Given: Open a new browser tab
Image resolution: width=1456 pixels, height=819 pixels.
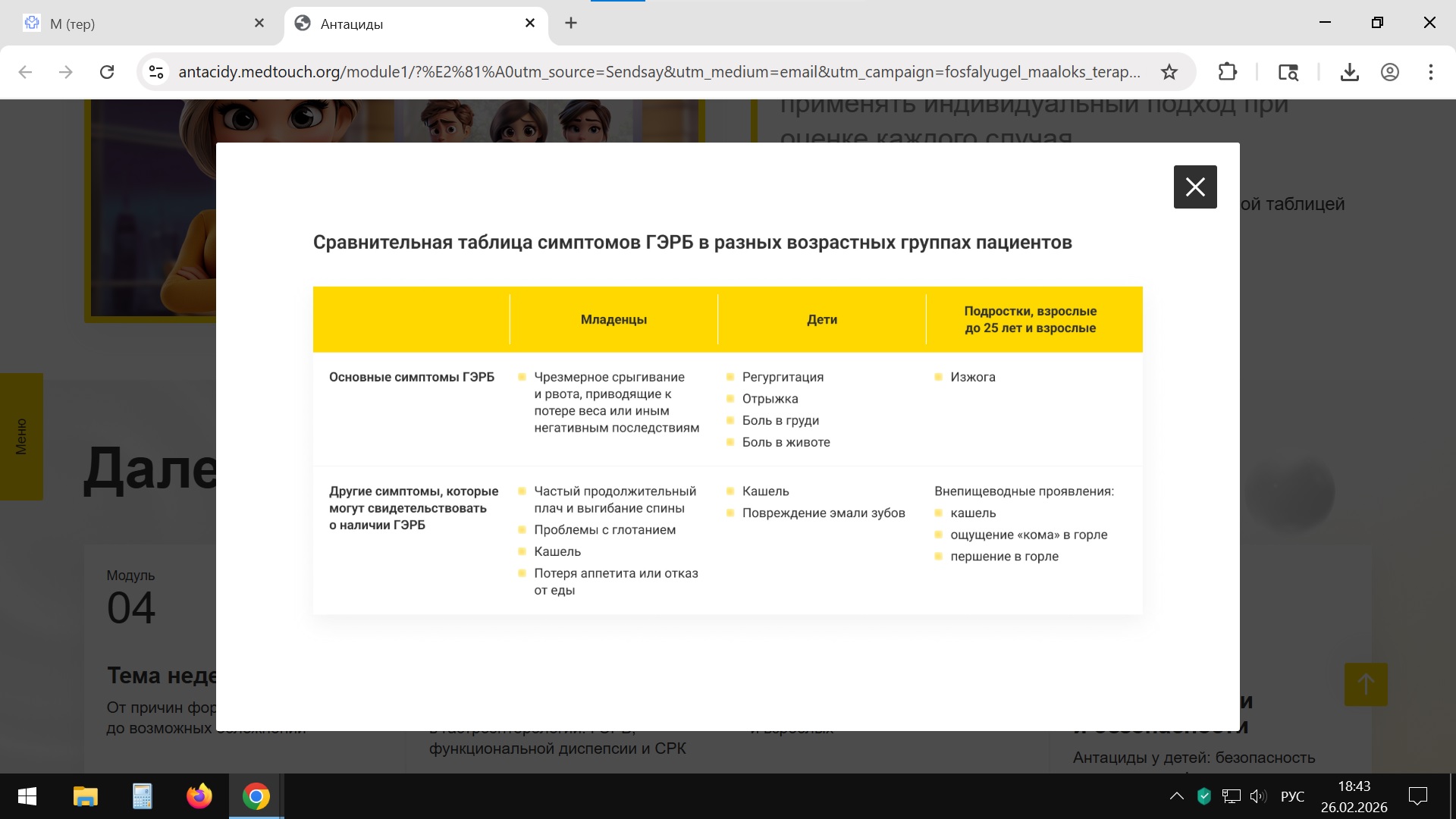Looking at the screenshot, I should [x=571, y=24].
